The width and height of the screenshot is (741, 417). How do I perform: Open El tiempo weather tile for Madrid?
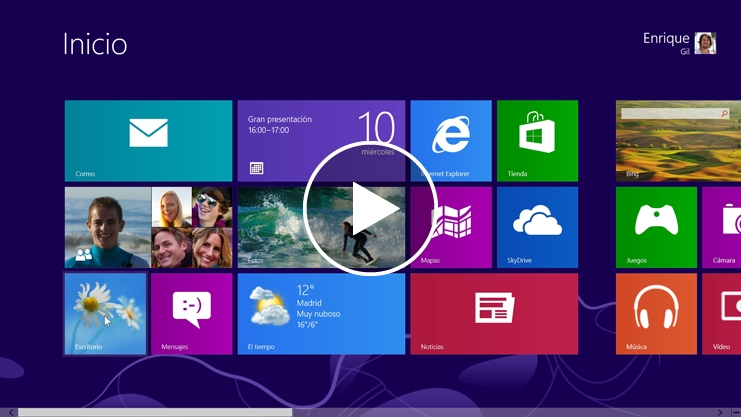321,314
